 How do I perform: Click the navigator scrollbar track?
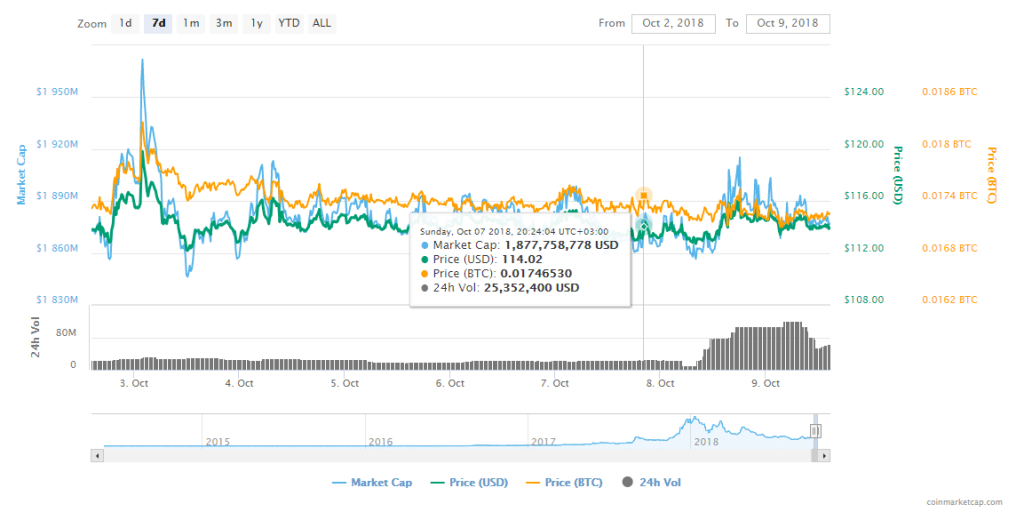tap(450, 455)
